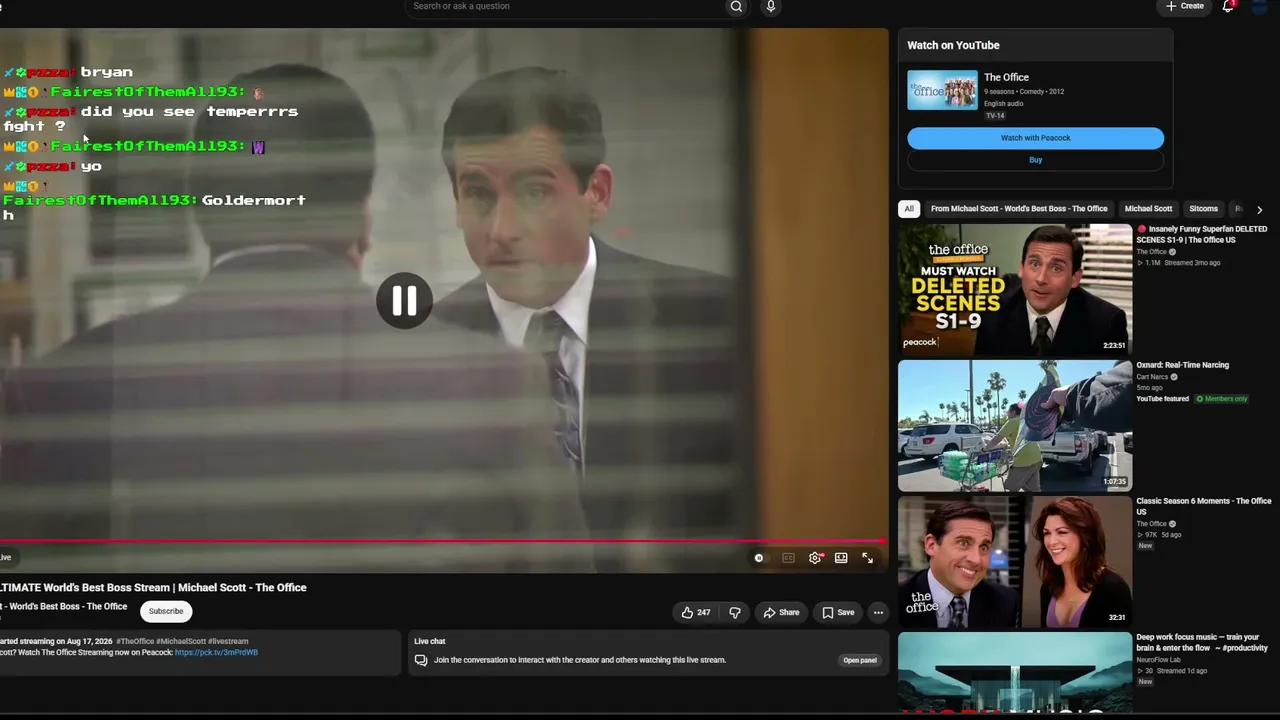Click the 'Members only' badge
The height and width of the screenshot is (720, 1280).
tap(1222, 399)
